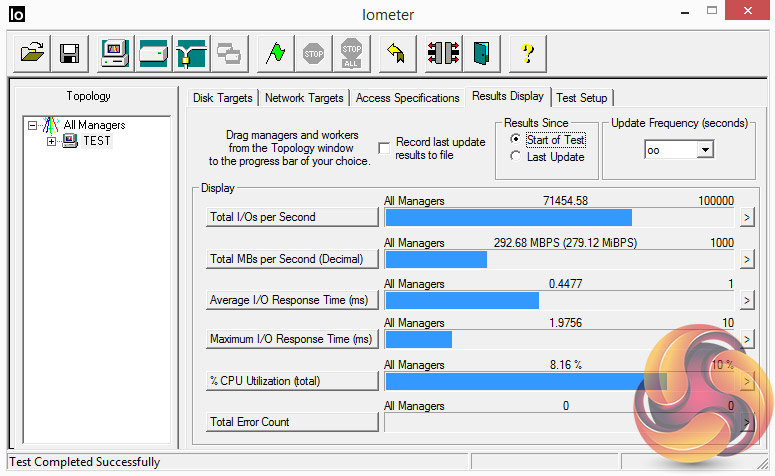Click 8.16 % CPU value
The image size is (775, 476).
tap(565, 365)
